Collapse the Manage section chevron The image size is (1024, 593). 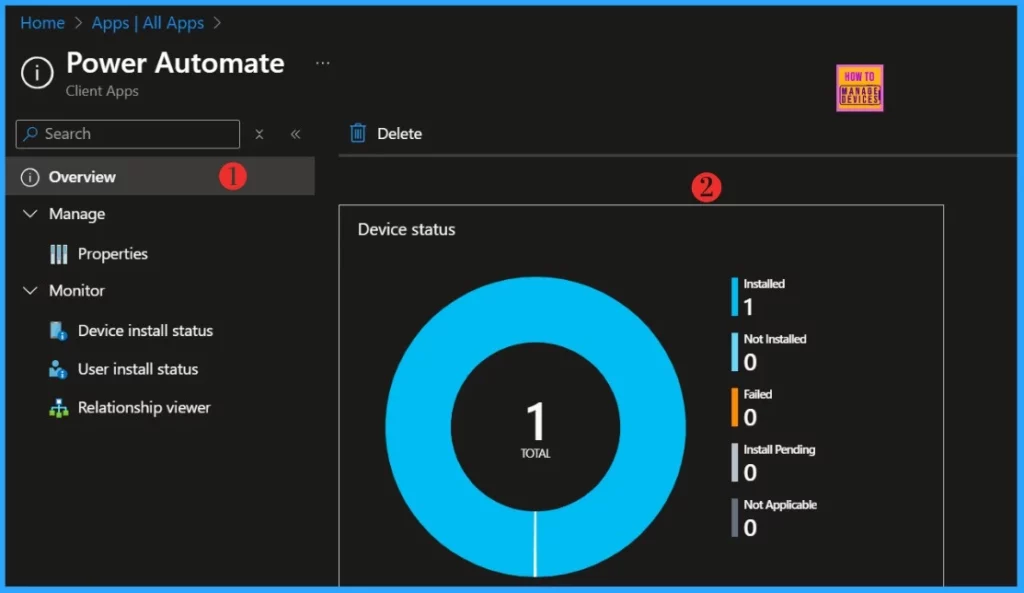point(30,214)
